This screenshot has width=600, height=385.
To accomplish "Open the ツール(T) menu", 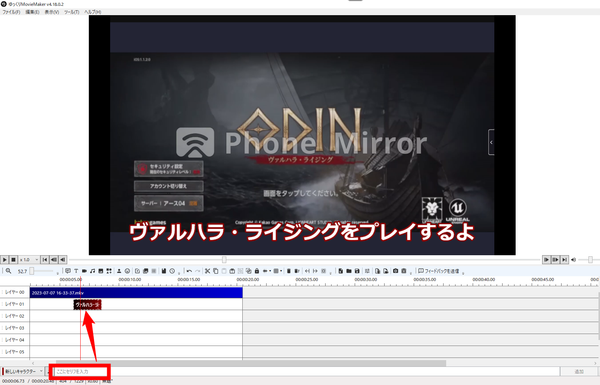I will (x=72, y=12).
